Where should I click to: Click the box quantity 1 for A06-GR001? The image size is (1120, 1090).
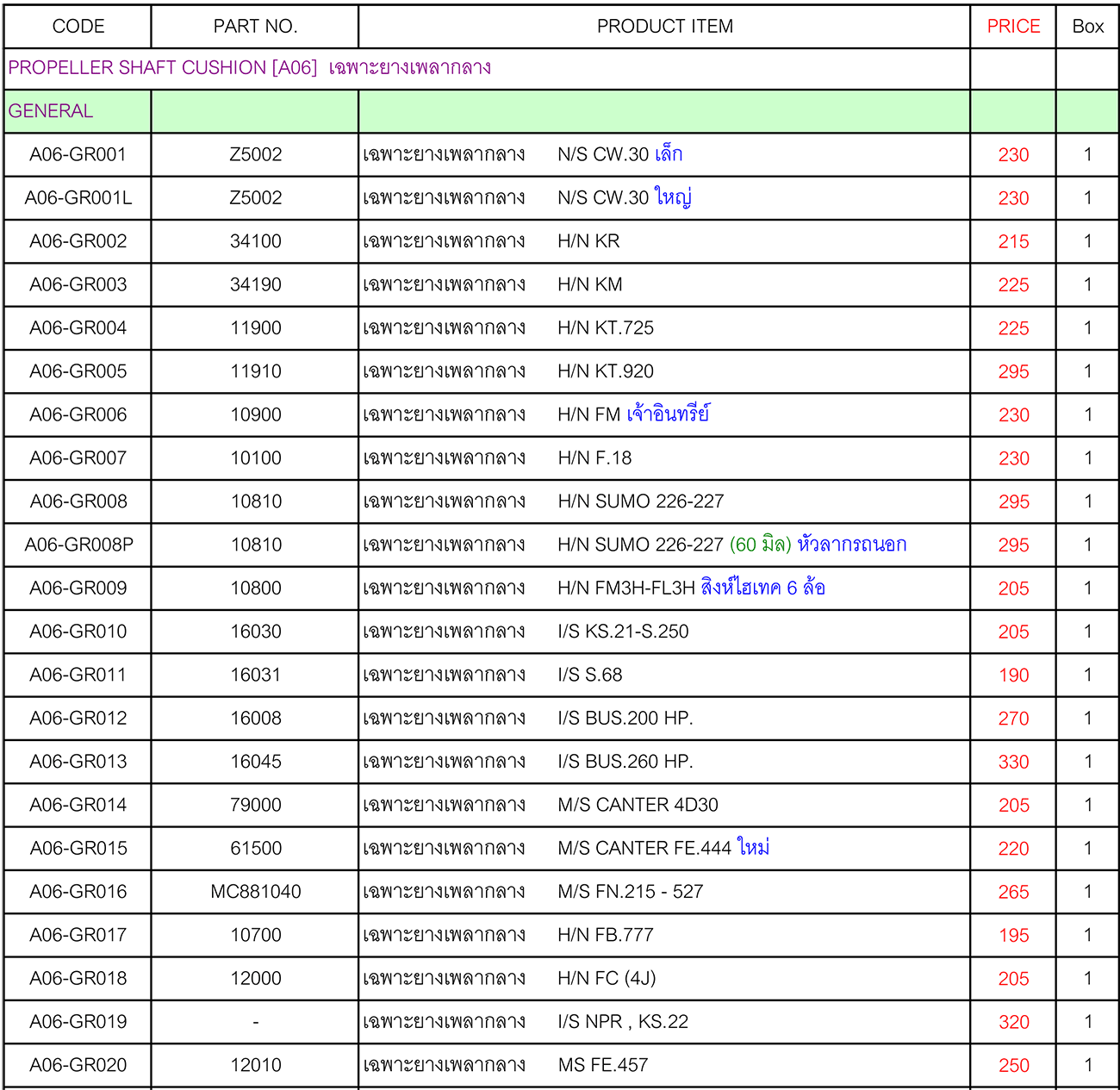[x=1087, y=154]
